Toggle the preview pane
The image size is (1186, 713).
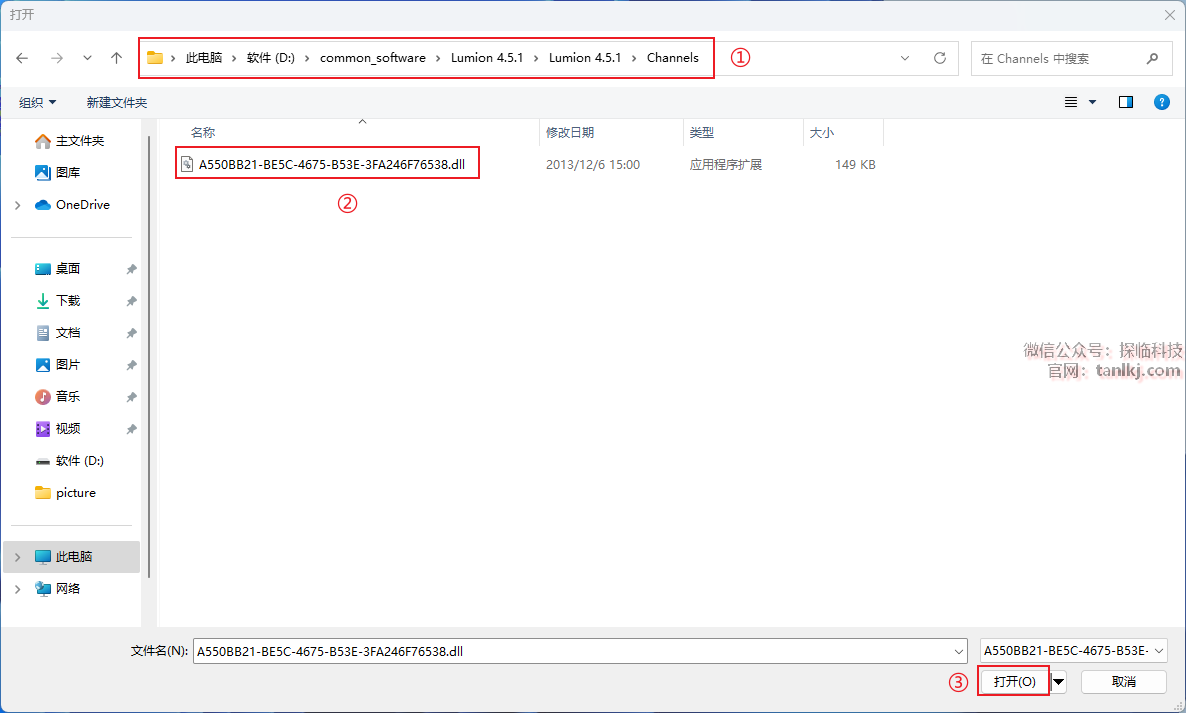point(1125,102)
